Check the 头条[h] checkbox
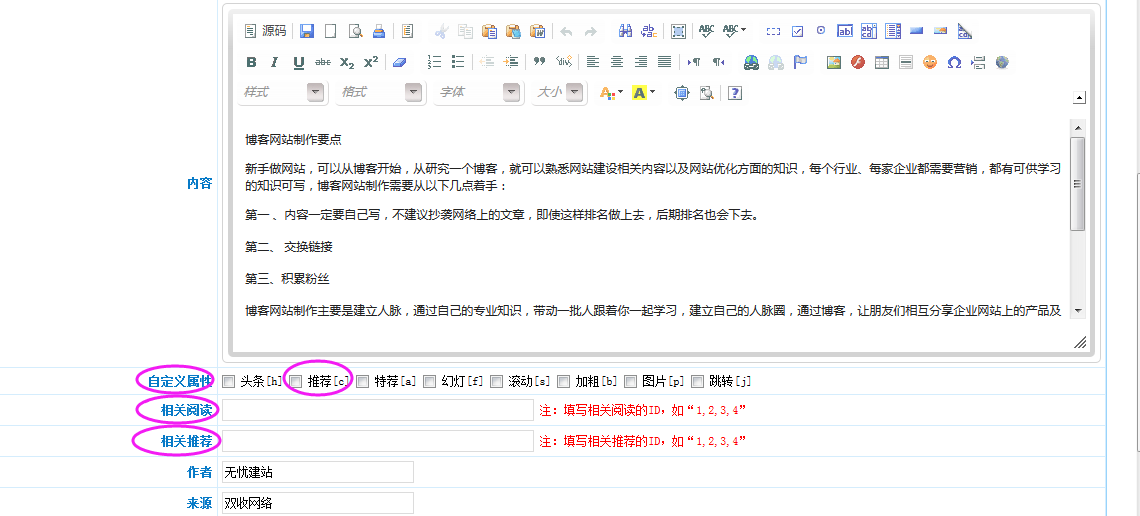This screenshot has height=516, width=1140. tap(229, 381)
